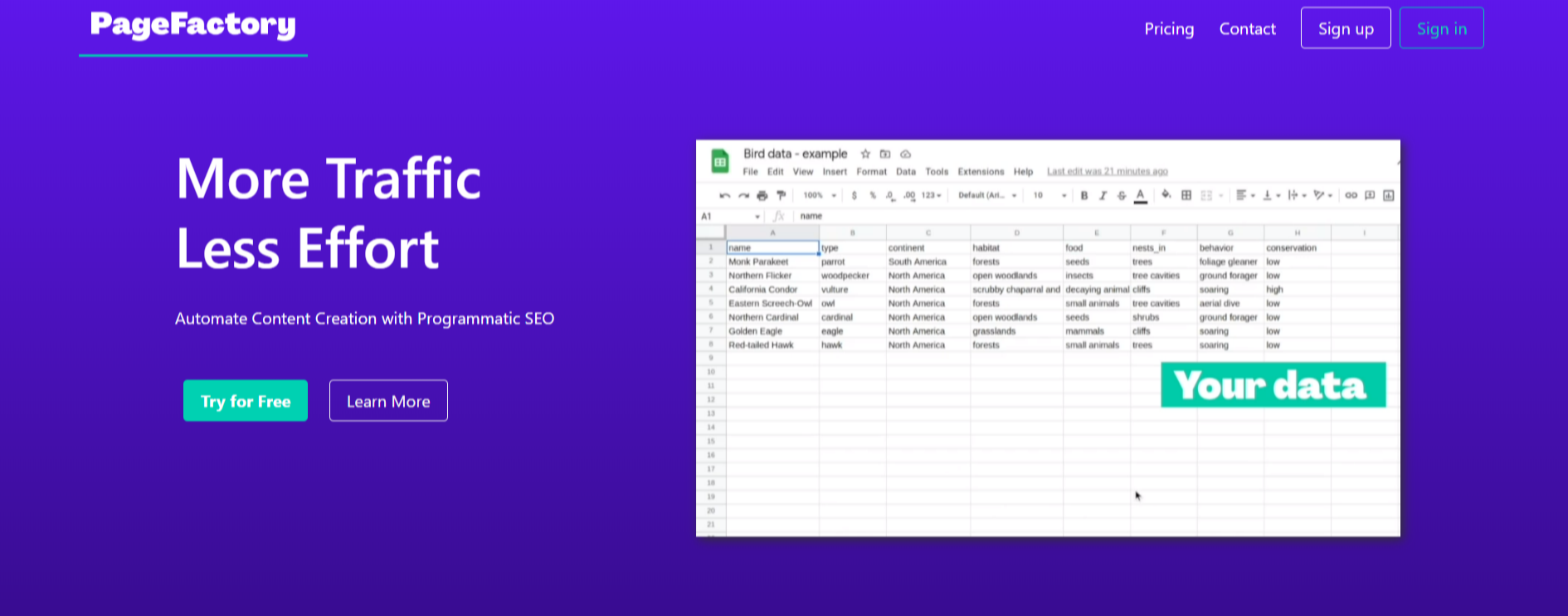Click the move-to-folder icon beside the title
Screen dimensions: 1568x616
tap(885, 154)
